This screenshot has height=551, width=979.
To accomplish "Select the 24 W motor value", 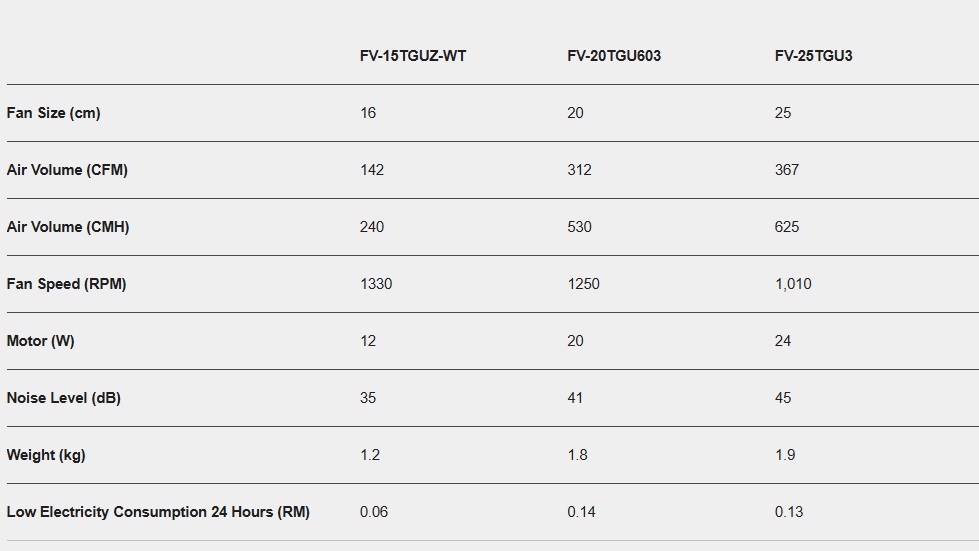I will click(x=783, y=341).
